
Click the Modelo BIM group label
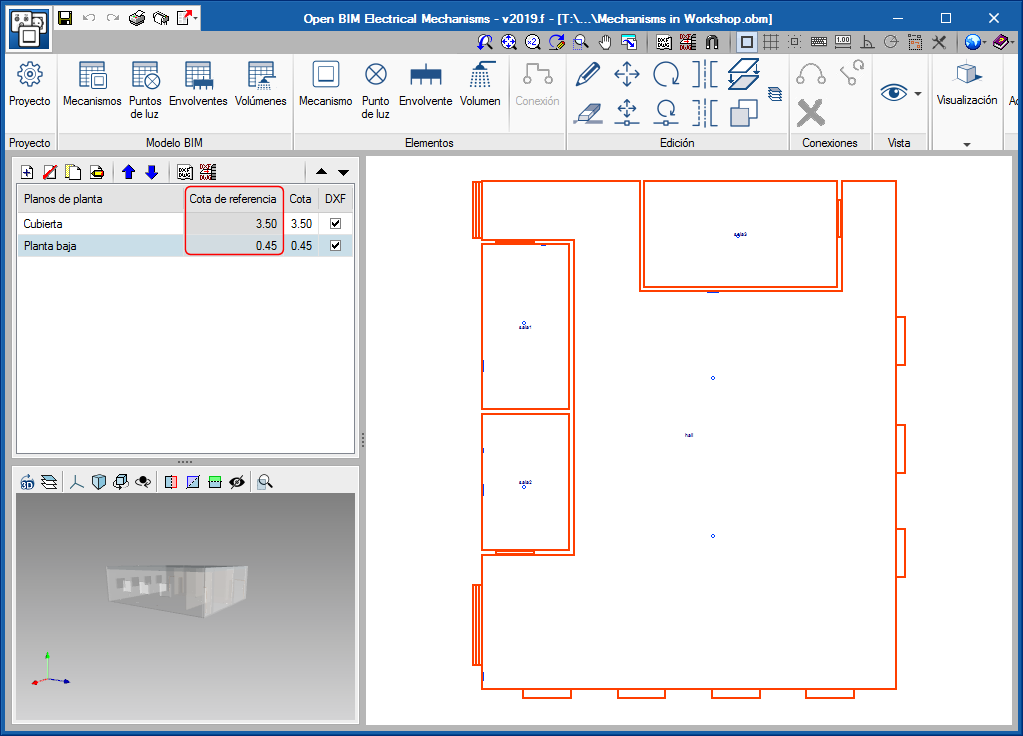coord(174,142)
